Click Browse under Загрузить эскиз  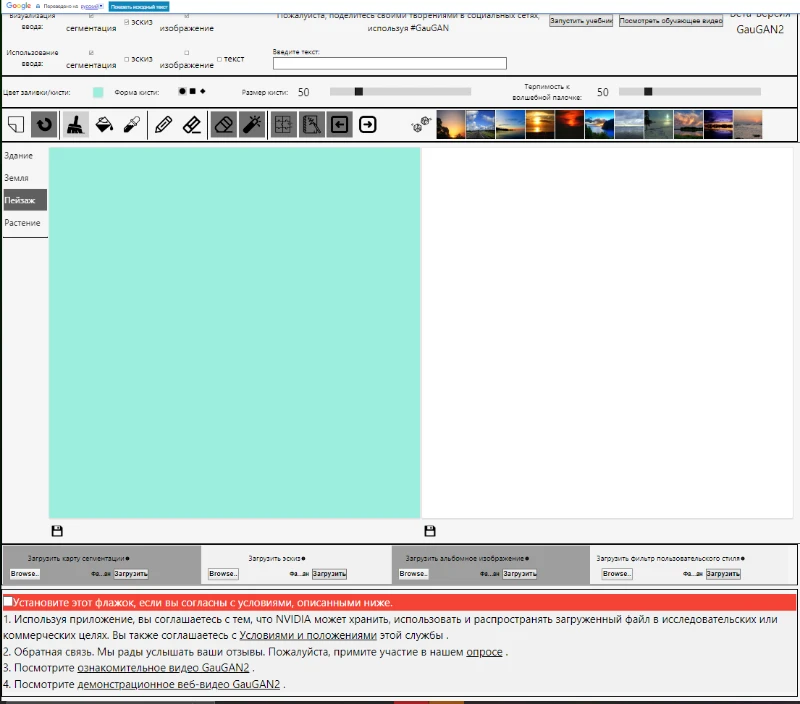(223, 573)
